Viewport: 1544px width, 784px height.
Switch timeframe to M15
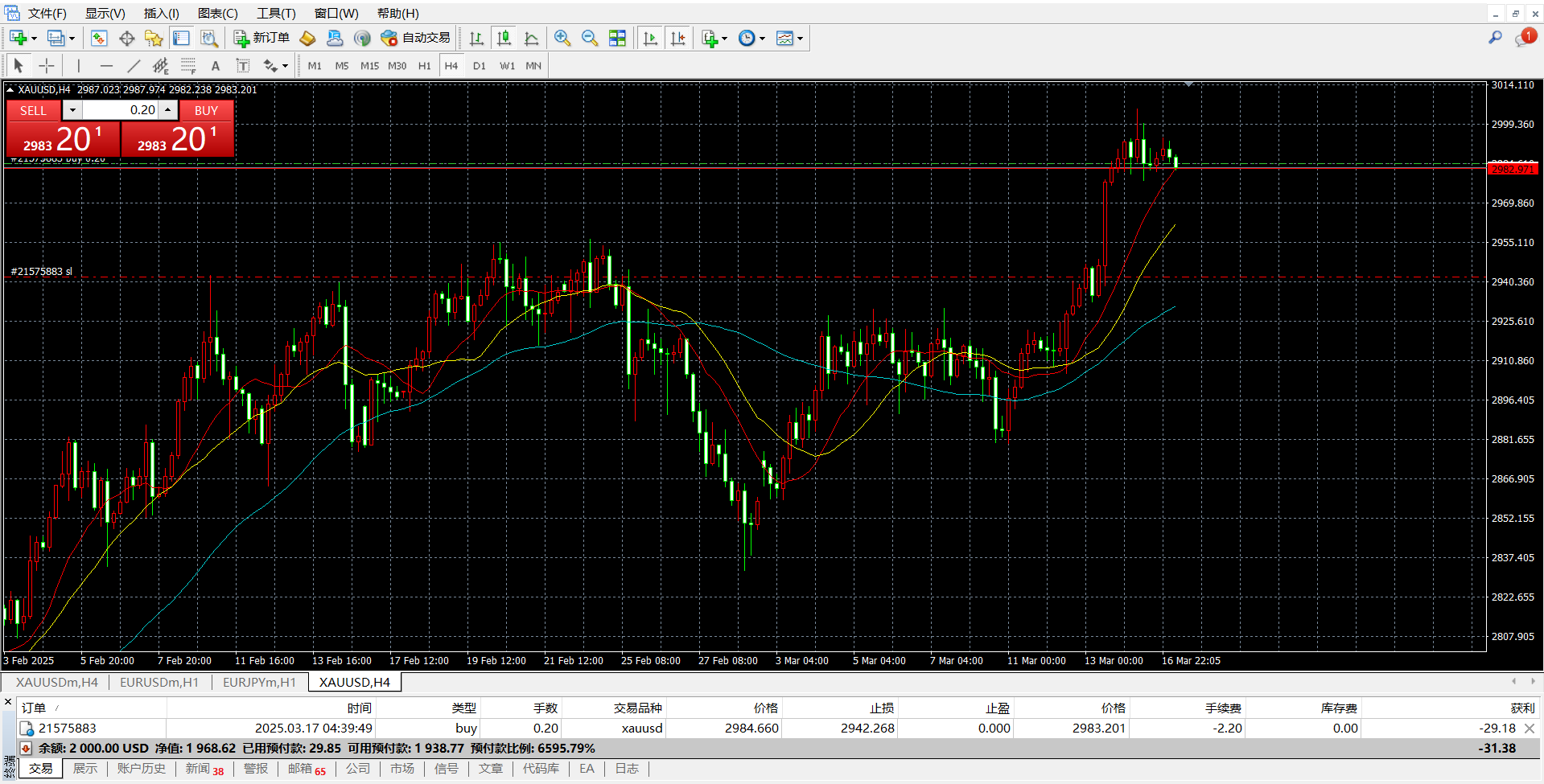point(369,66)
